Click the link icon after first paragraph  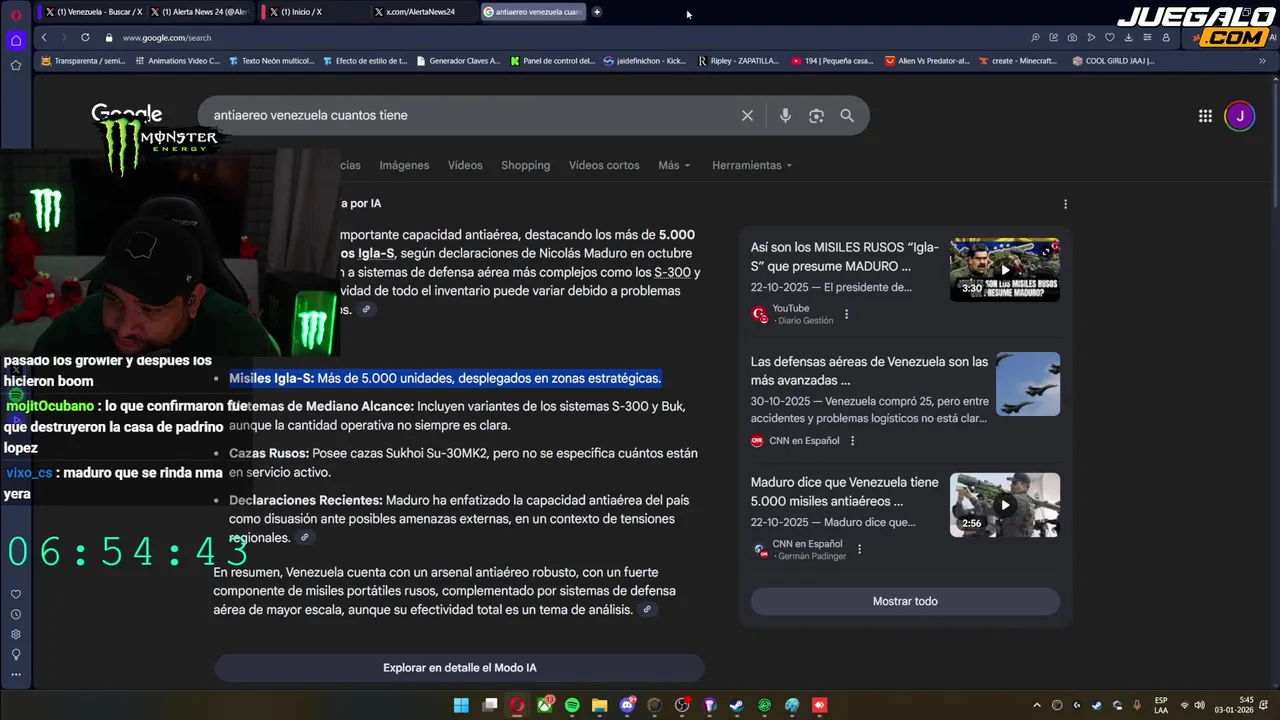366,310
